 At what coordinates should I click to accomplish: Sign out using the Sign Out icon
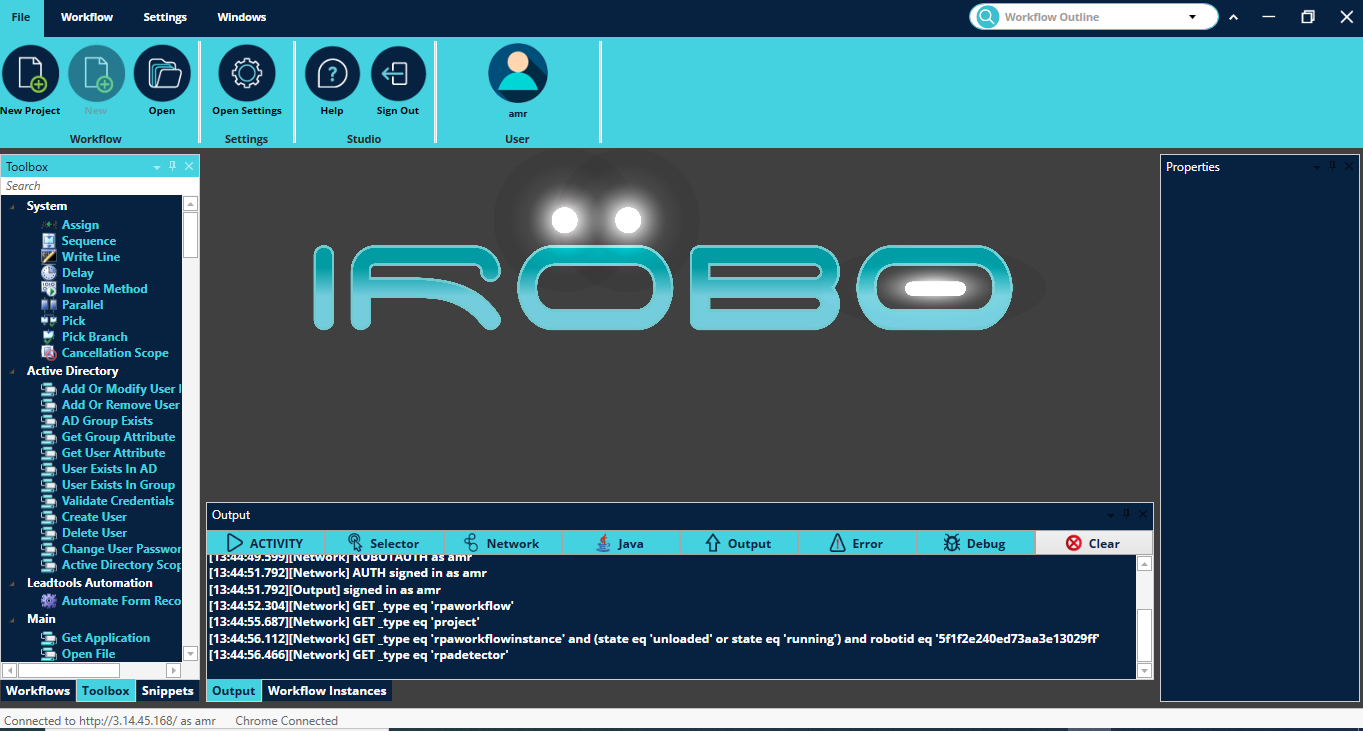[x=398, y=74]
